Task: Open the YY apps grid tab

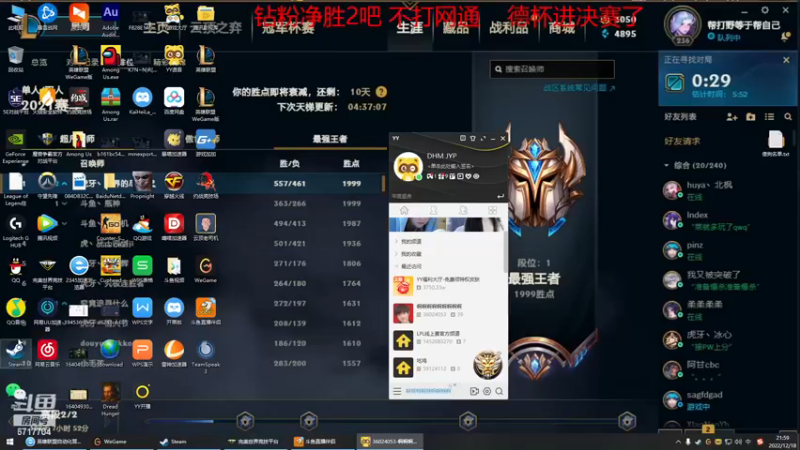Action: (x=492, y=210)
